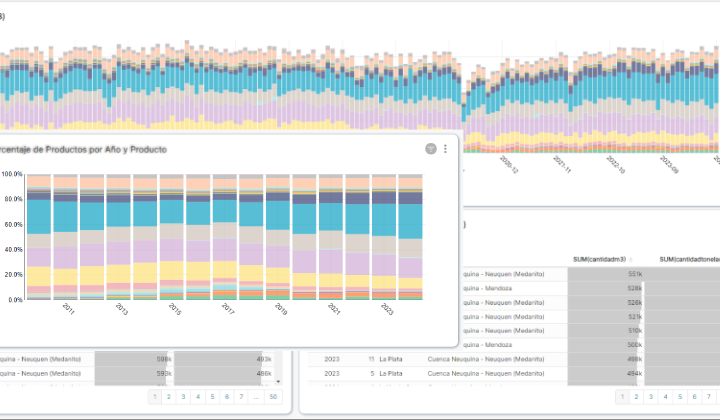Viewport: 720px width, 420px height.
Task: Select the 493k cell in left table
Action: pos(223,359)
